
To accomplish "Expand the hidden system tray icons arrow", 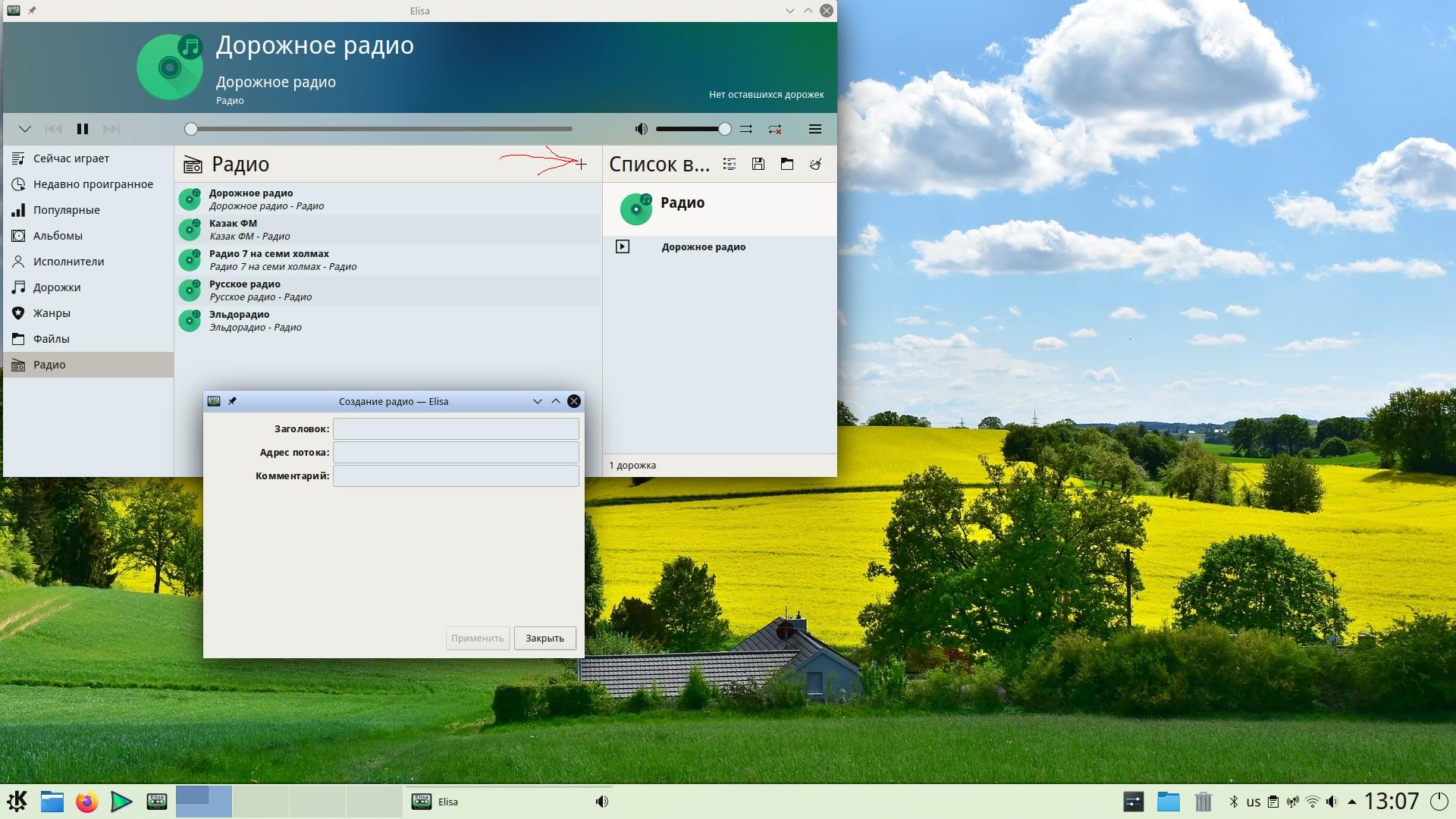I will 1352,802.
